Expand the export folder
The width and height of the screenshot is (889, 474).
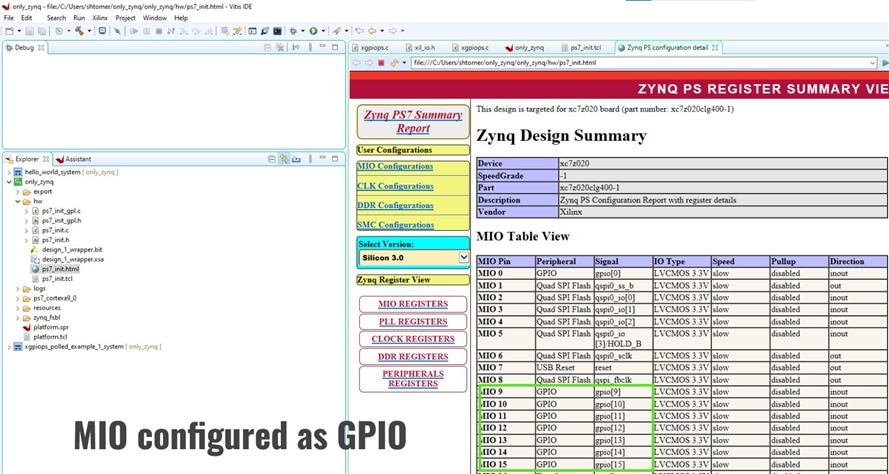click(x=18, y=192)
